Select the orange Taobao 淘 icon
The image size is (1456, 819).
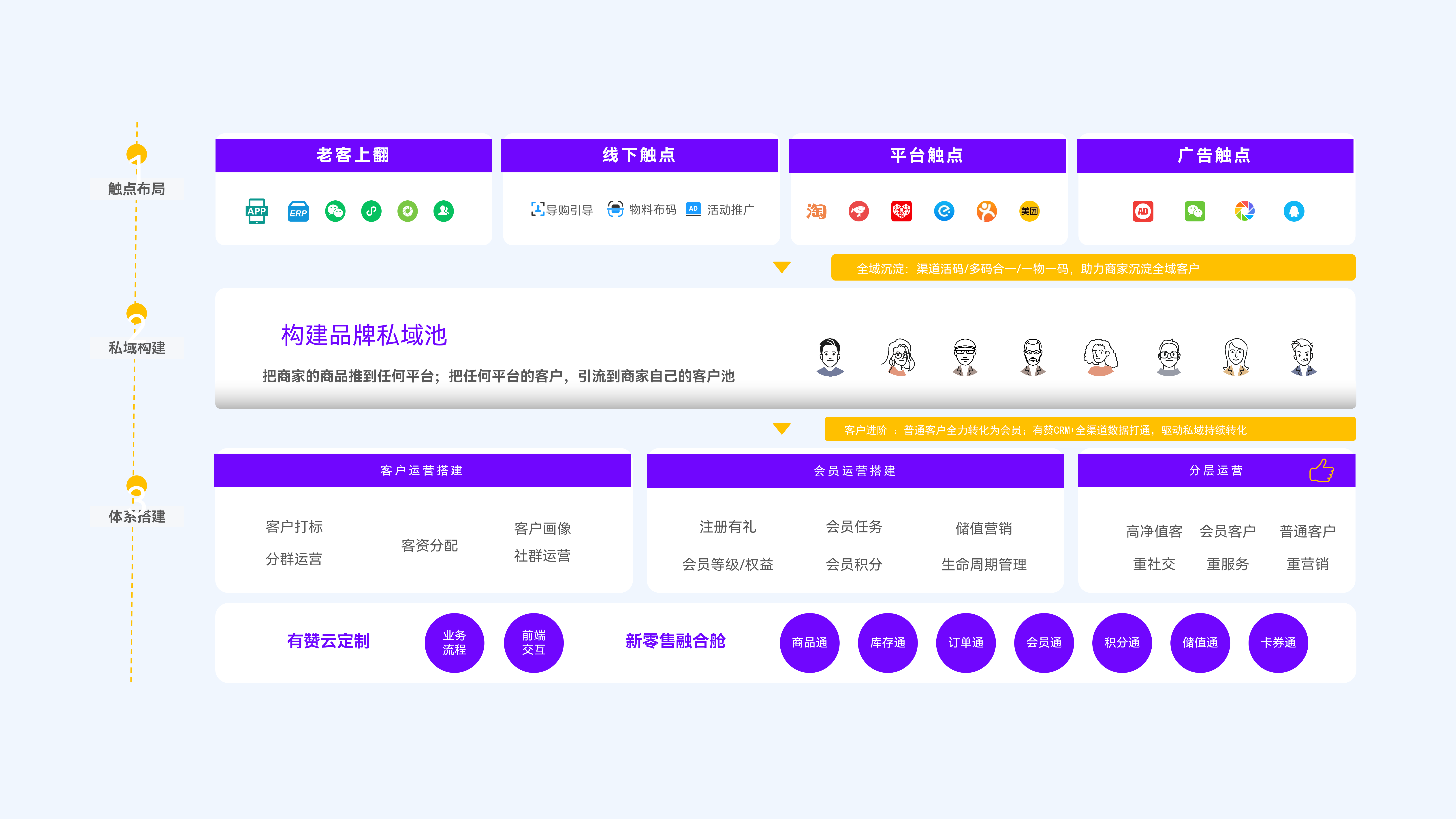coord(816,211)
